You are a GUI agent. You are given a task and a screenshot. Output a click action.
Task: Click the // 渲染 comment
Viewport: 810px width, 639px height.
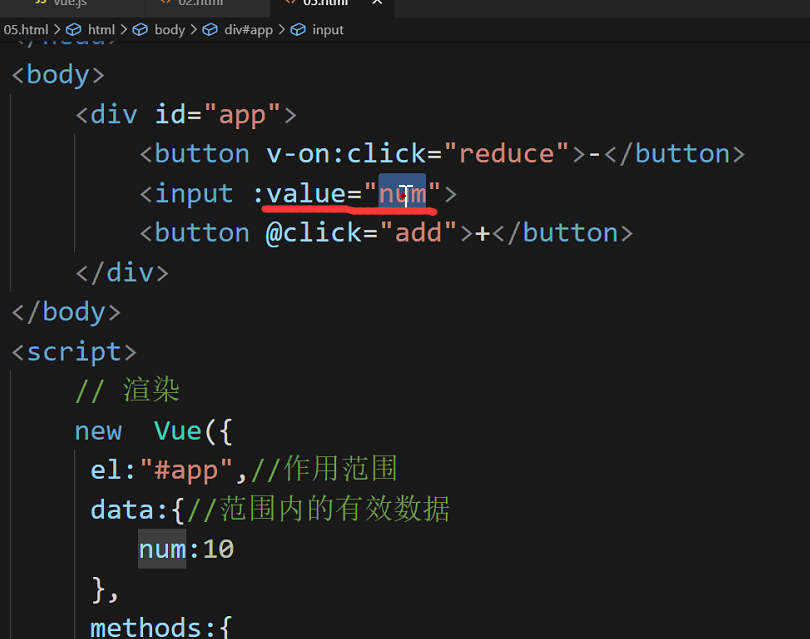click(x=127, y=390)
